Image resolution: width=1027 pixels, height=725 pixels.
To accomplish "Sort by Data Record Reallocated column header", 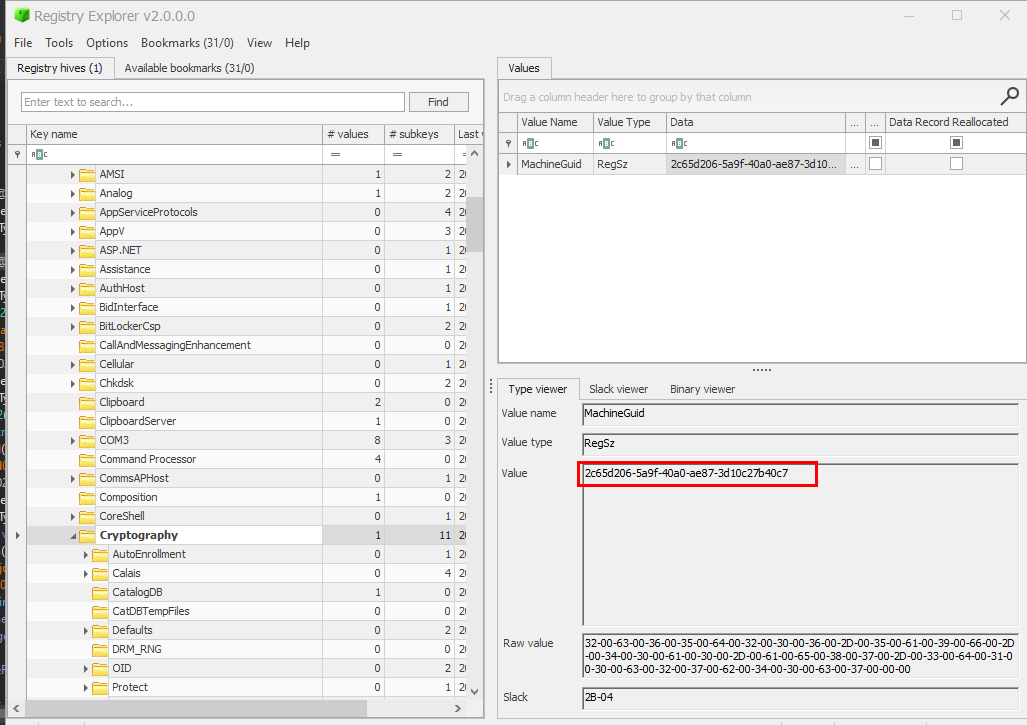I will coord(955,122).
